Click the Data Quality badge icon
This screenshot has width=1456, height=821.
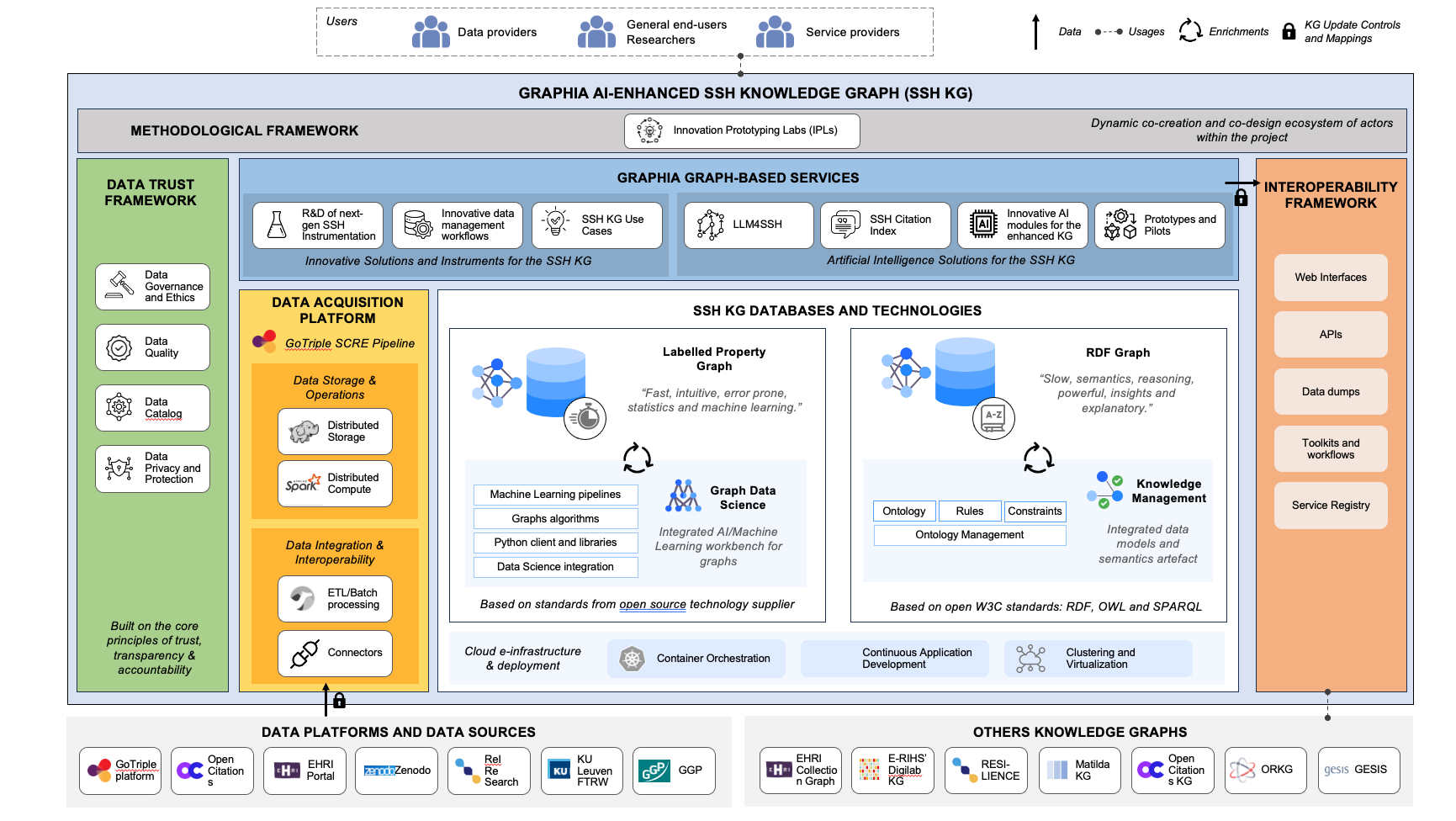(119, 347)
